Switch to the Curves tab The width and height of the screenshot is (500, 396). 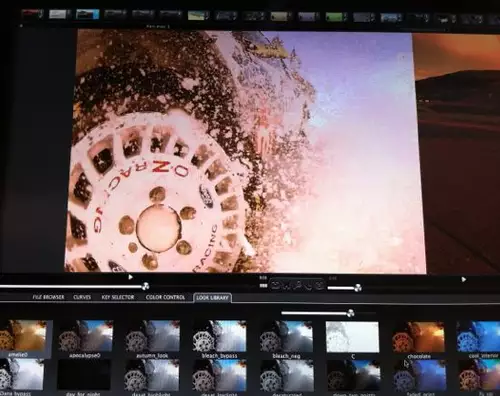point(82,297)
